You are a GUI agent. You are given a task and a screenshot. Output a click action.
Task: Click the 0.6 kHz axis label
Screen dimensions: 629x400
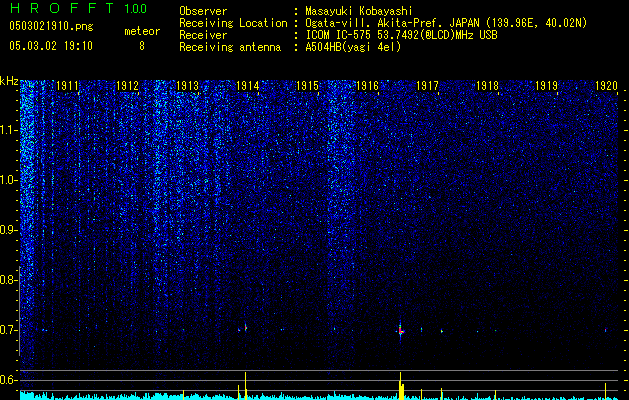tap(8, 380)
